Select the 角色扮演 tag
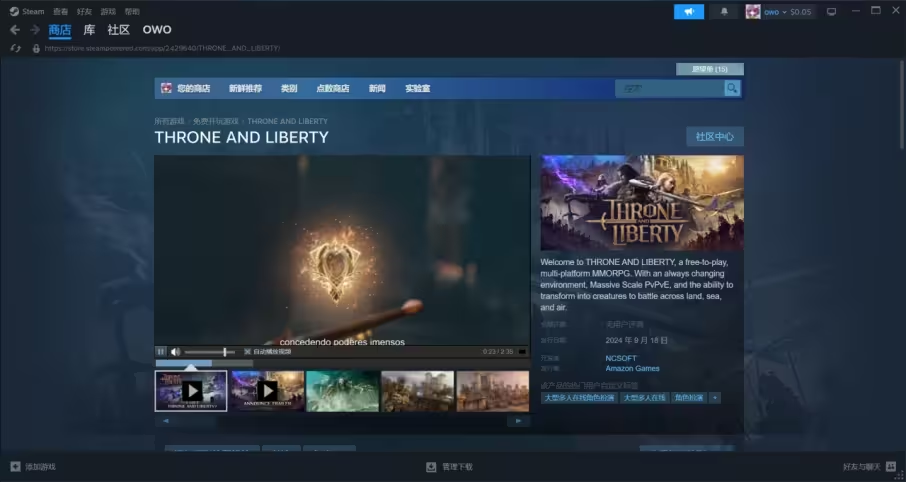 (689, 398)
